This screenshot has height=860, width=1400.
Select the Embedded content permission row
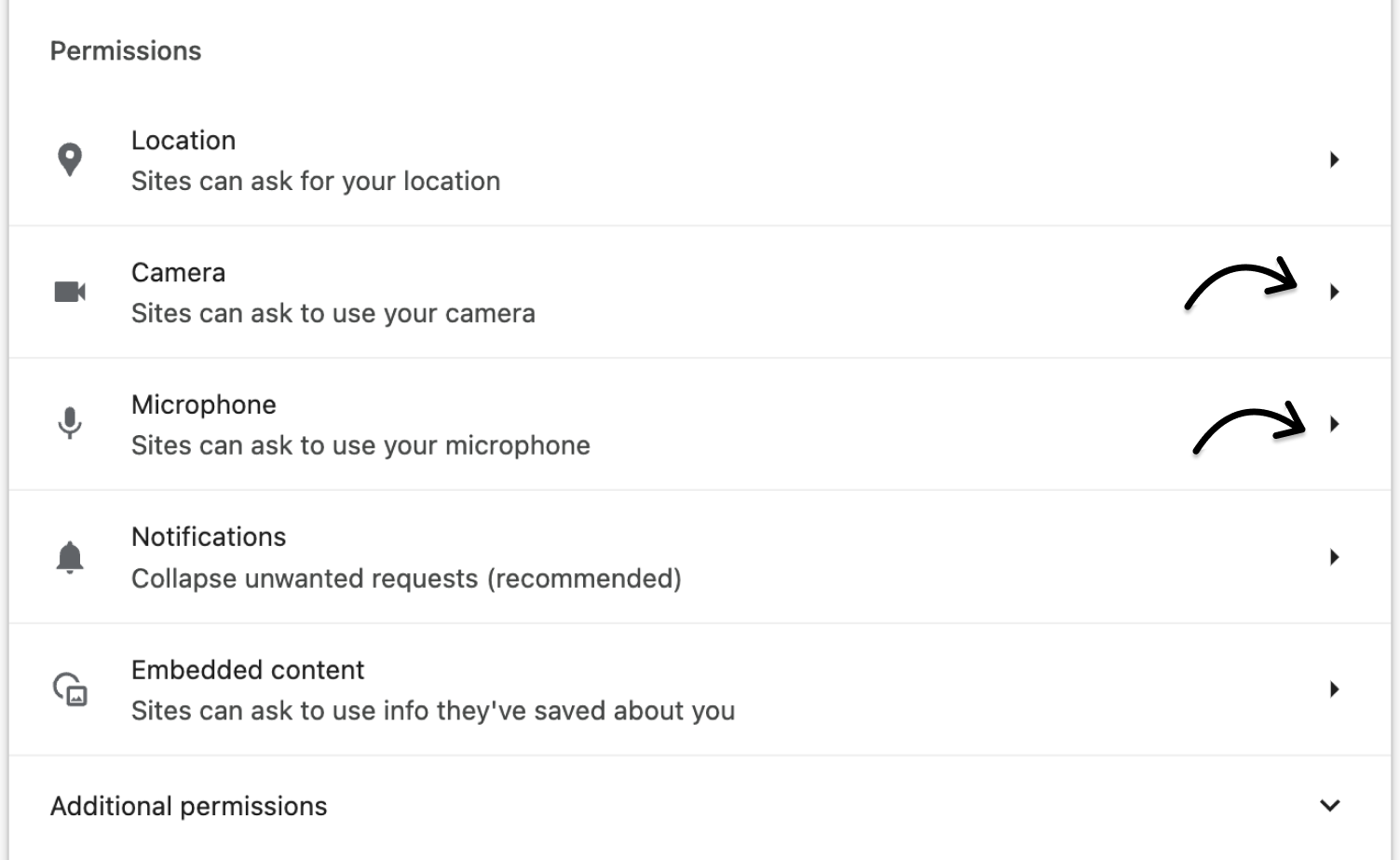652,689
